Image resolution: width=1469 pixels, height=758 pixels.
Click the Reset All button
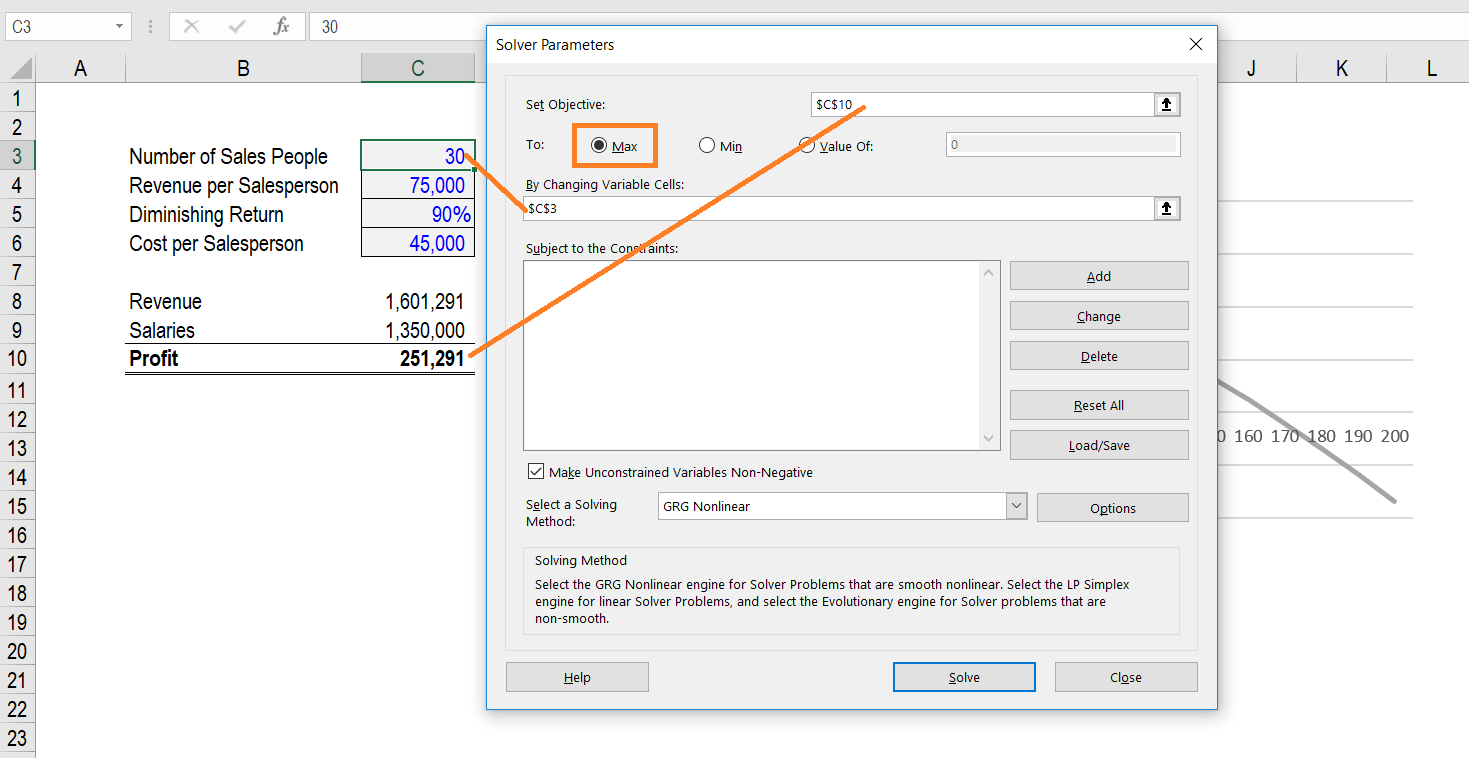pyautogui.click(x=1099, y=405)
